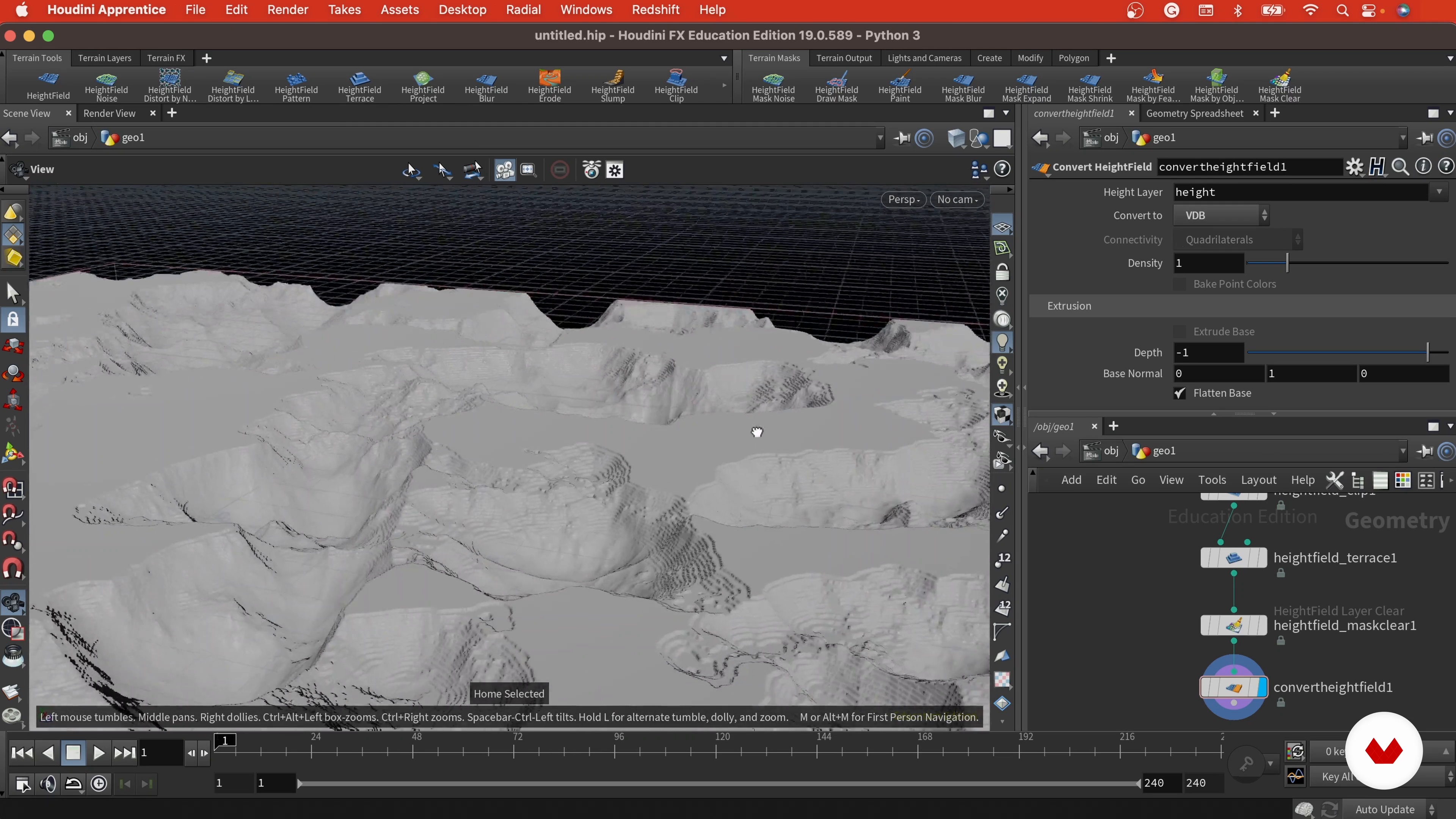Image resolution: width=1456 pixels, height=819 pixels.
Task: Select the HeightField Draw Mask tool
Action: (x=836, y=86)
